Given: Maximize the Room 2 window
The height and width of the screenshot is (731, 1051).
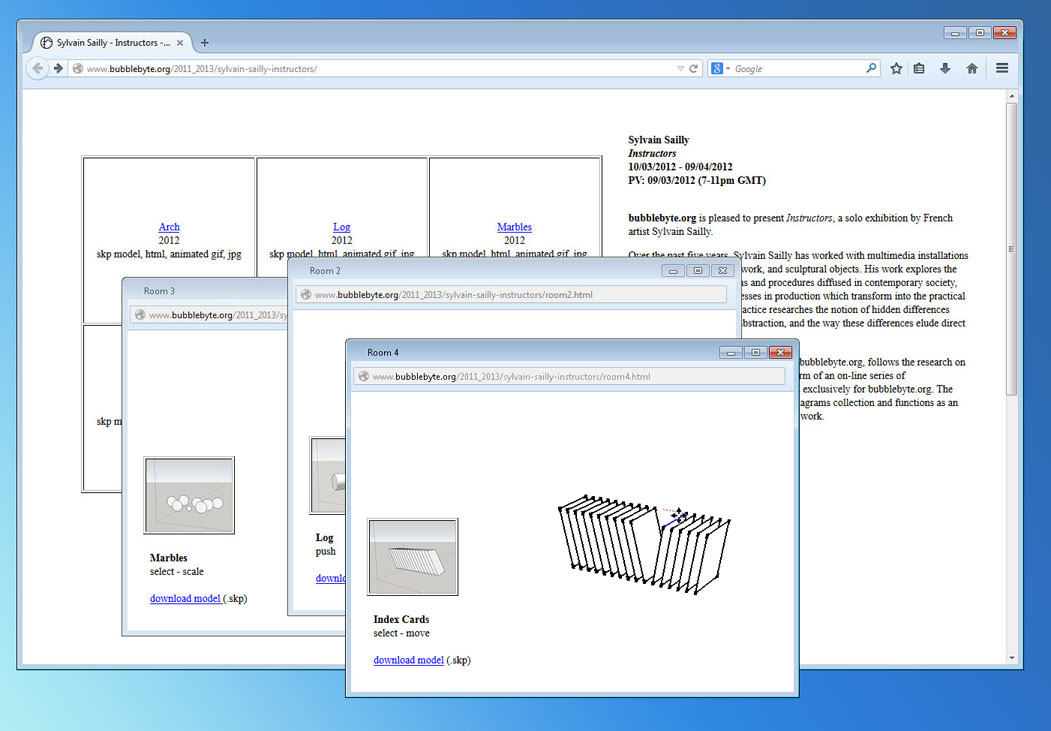Looking at the screenshot, I should pos(698,271).
